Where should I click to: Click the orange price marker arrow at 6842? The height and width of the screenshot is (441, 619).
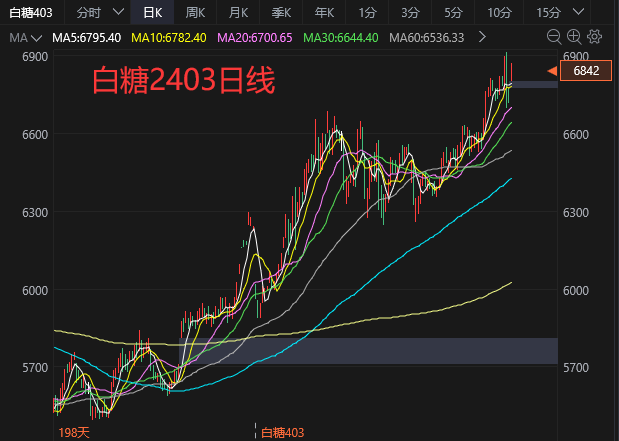552,71
